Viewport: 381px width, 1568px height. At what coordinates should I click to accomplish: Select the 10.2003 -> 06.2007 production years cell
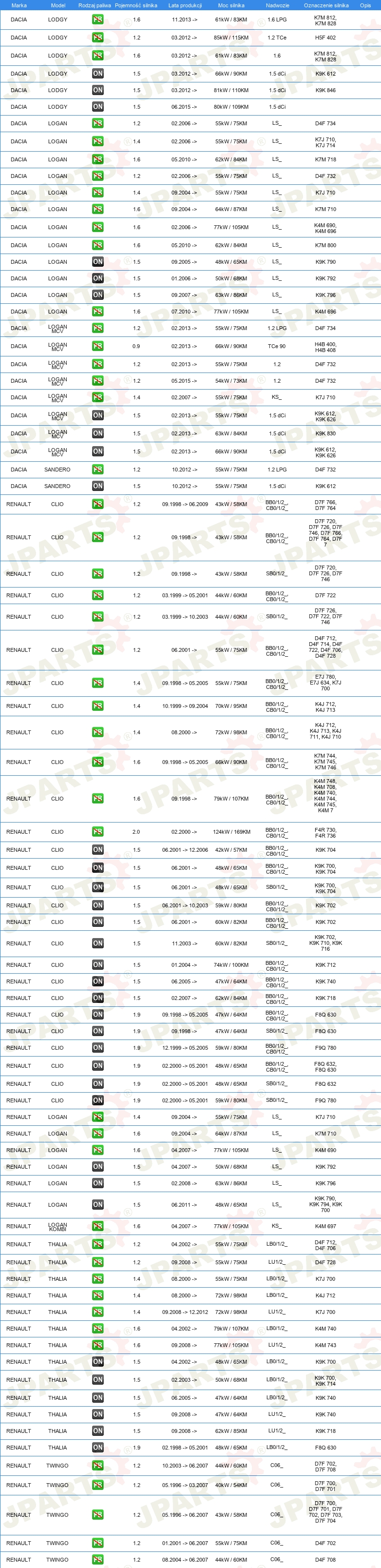pyautogui.click(x=185, y=1466)
